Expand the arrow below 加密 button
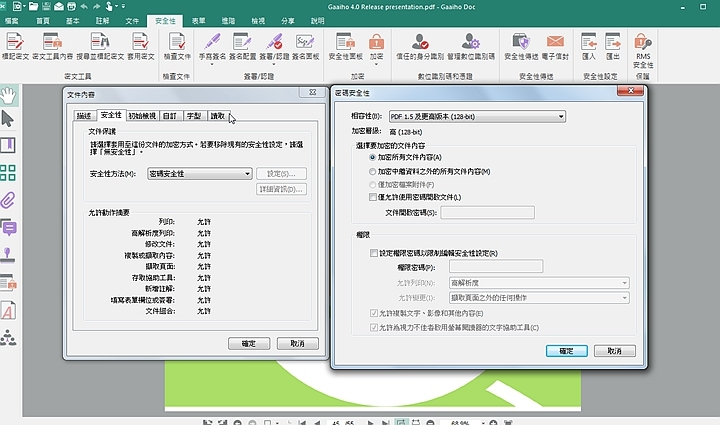The height and width of the screenshot is (425, 720). pyautogui.click(x=376, y=65)
